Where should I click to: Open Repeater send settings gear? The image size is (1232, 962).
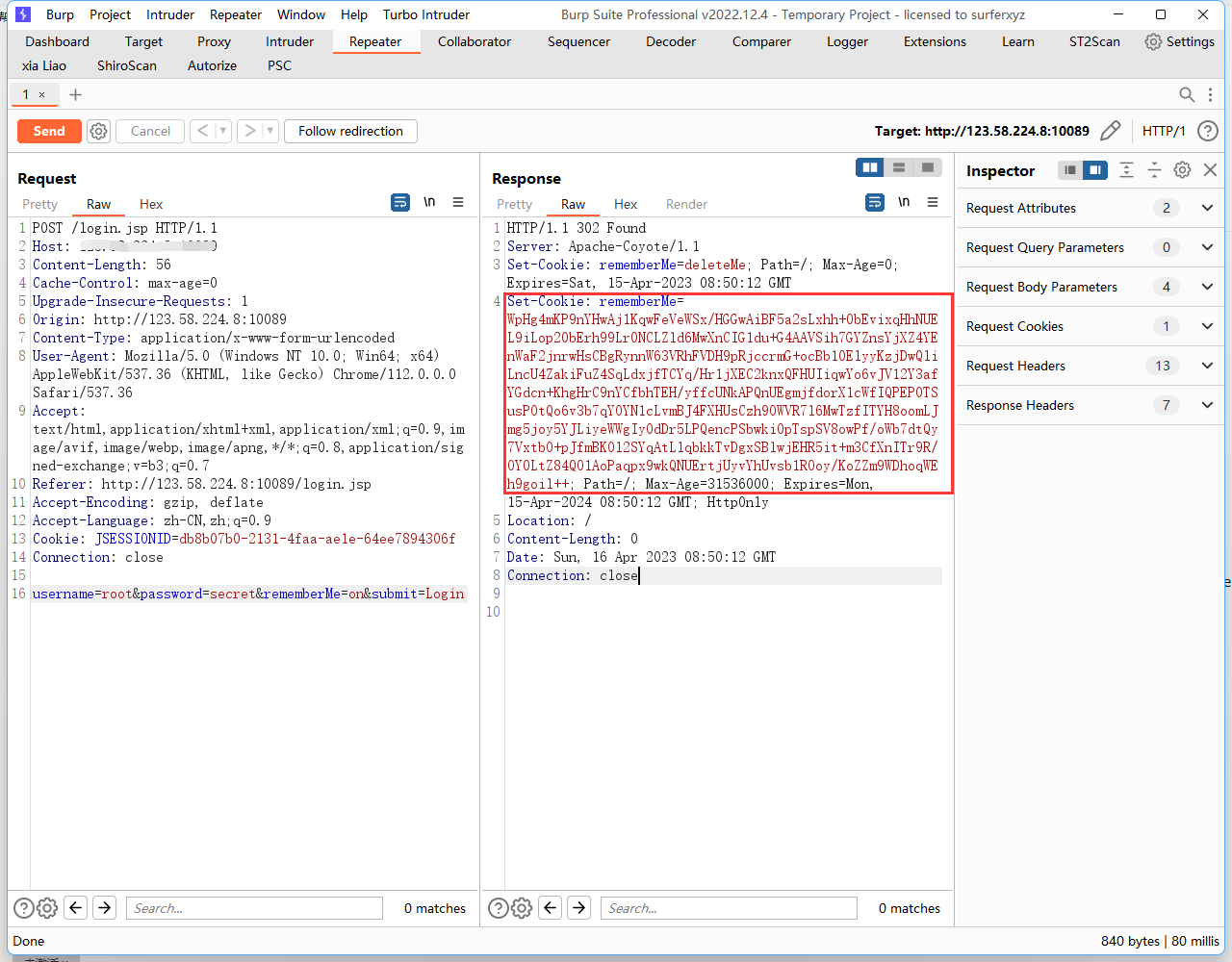pyautogui.click(x=98, y=131)
